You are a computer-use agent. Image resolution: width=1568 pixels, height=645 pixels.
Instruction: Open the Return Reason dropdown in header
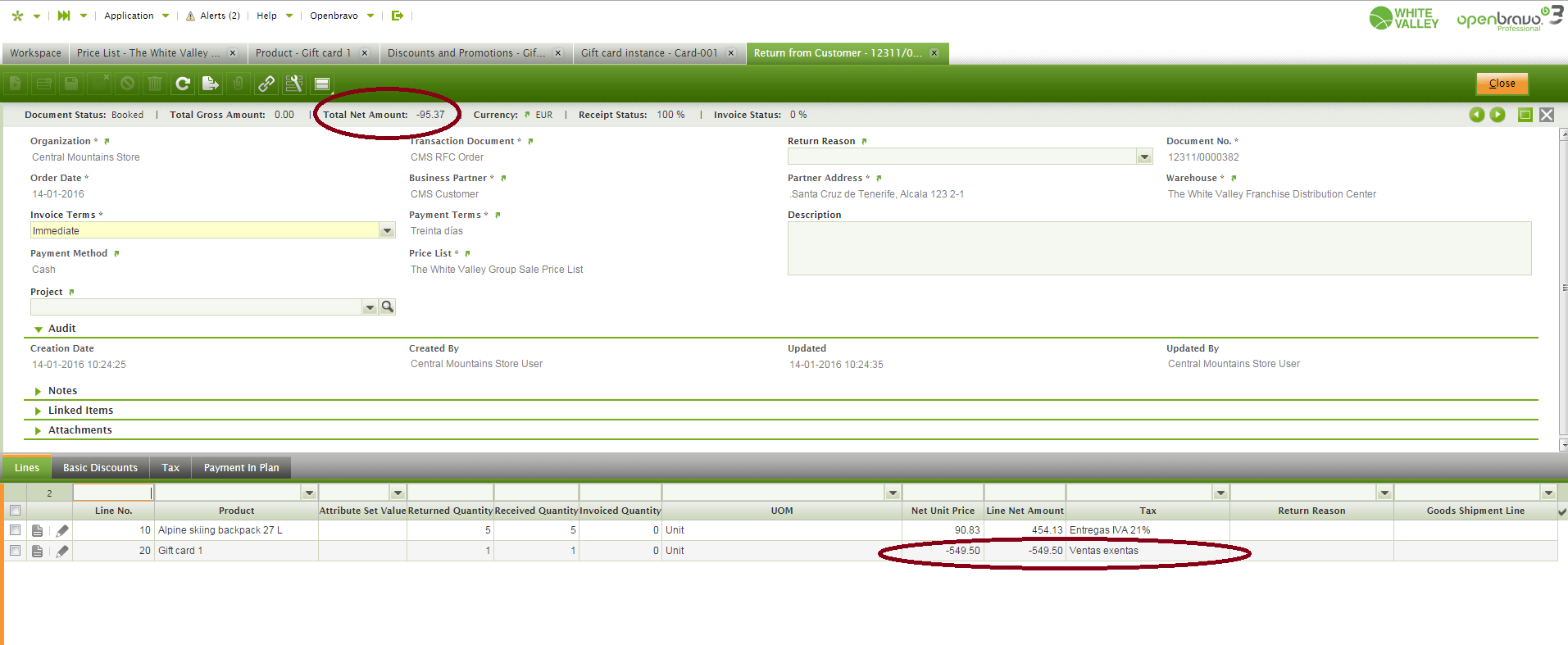pos(1144,157)
